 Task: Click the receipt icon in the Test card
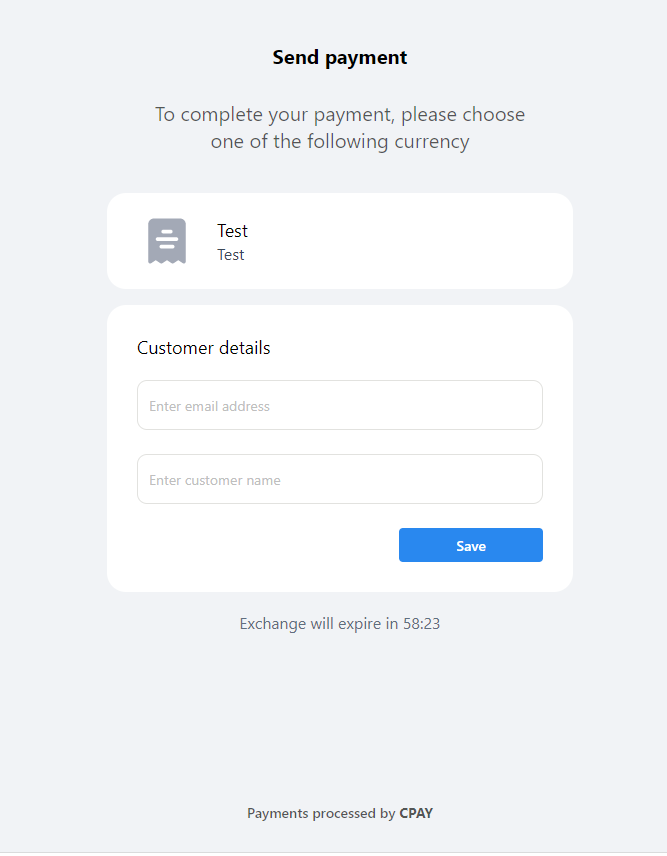pyautogui.click(x=167, y=241)
